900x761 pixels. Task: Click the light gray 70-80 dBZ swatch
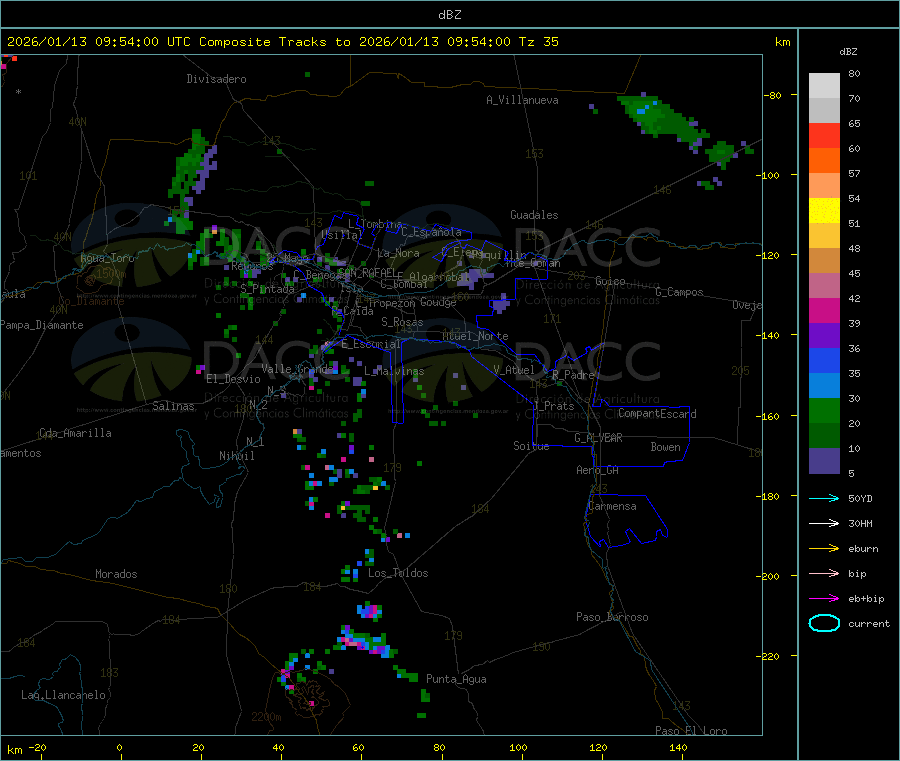coord(824,86)
